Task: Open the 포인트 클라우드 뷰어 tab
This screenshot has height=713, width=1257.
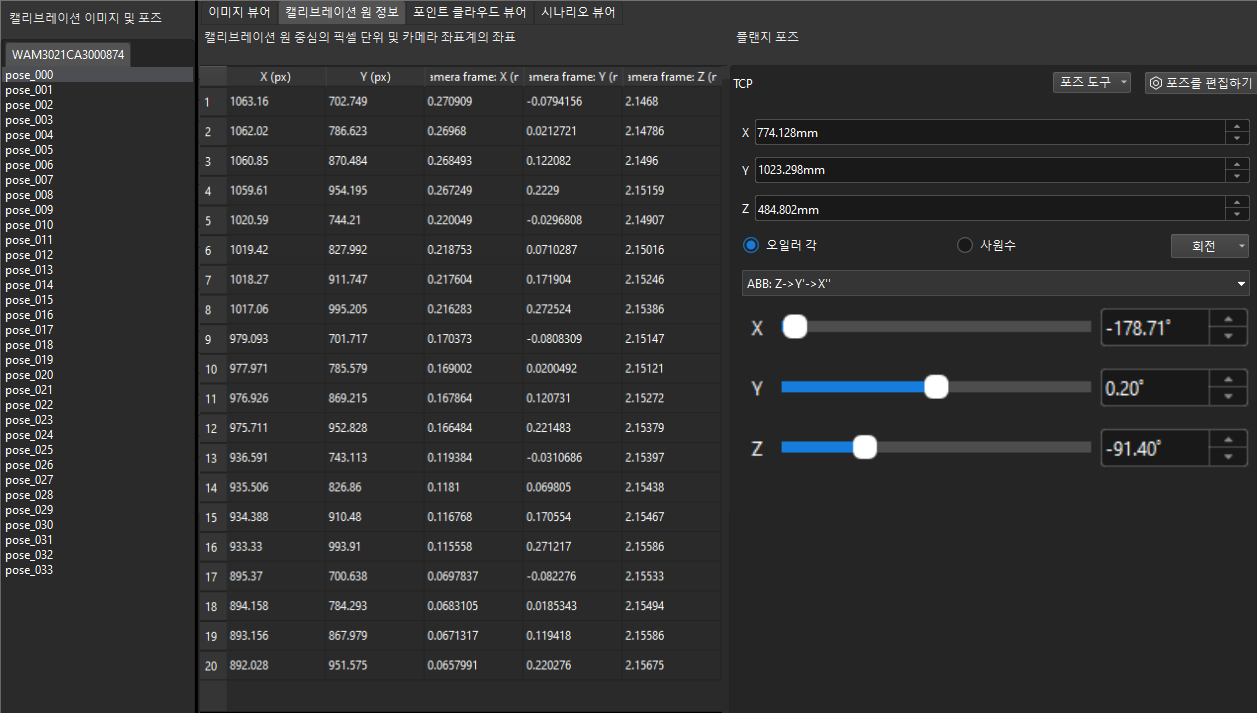Action: tap(470, 12)
